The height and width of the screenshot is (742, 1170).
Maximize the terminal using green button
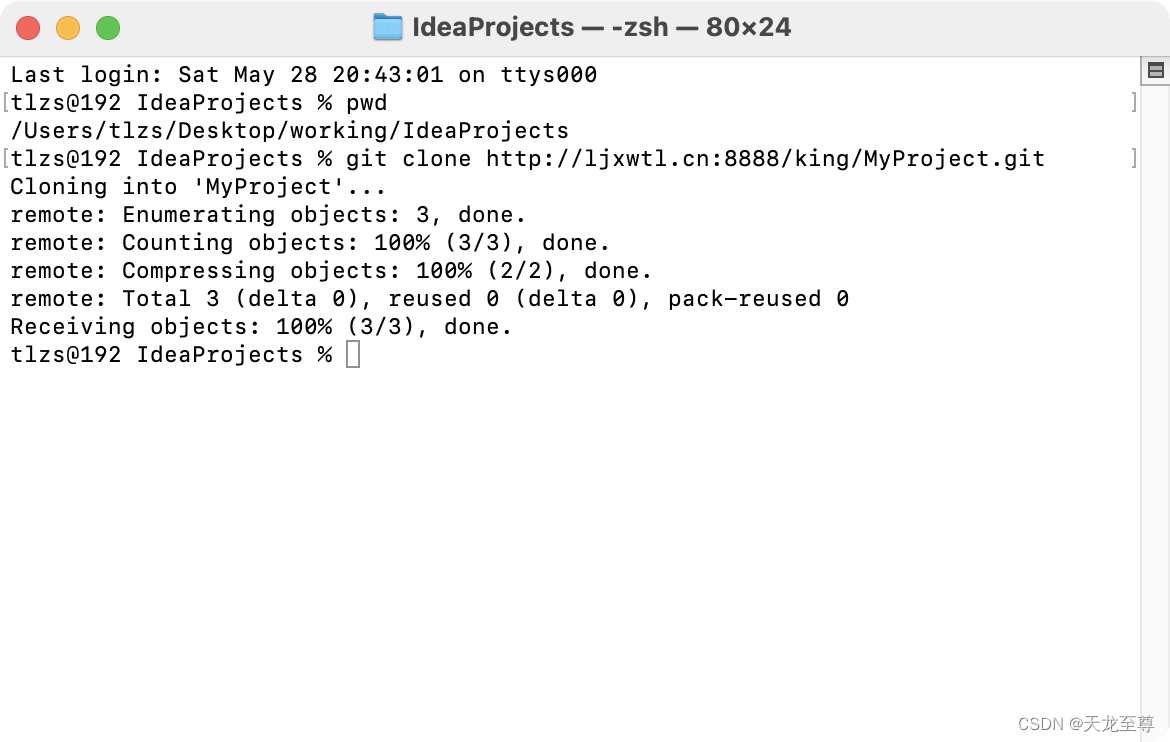108,28
